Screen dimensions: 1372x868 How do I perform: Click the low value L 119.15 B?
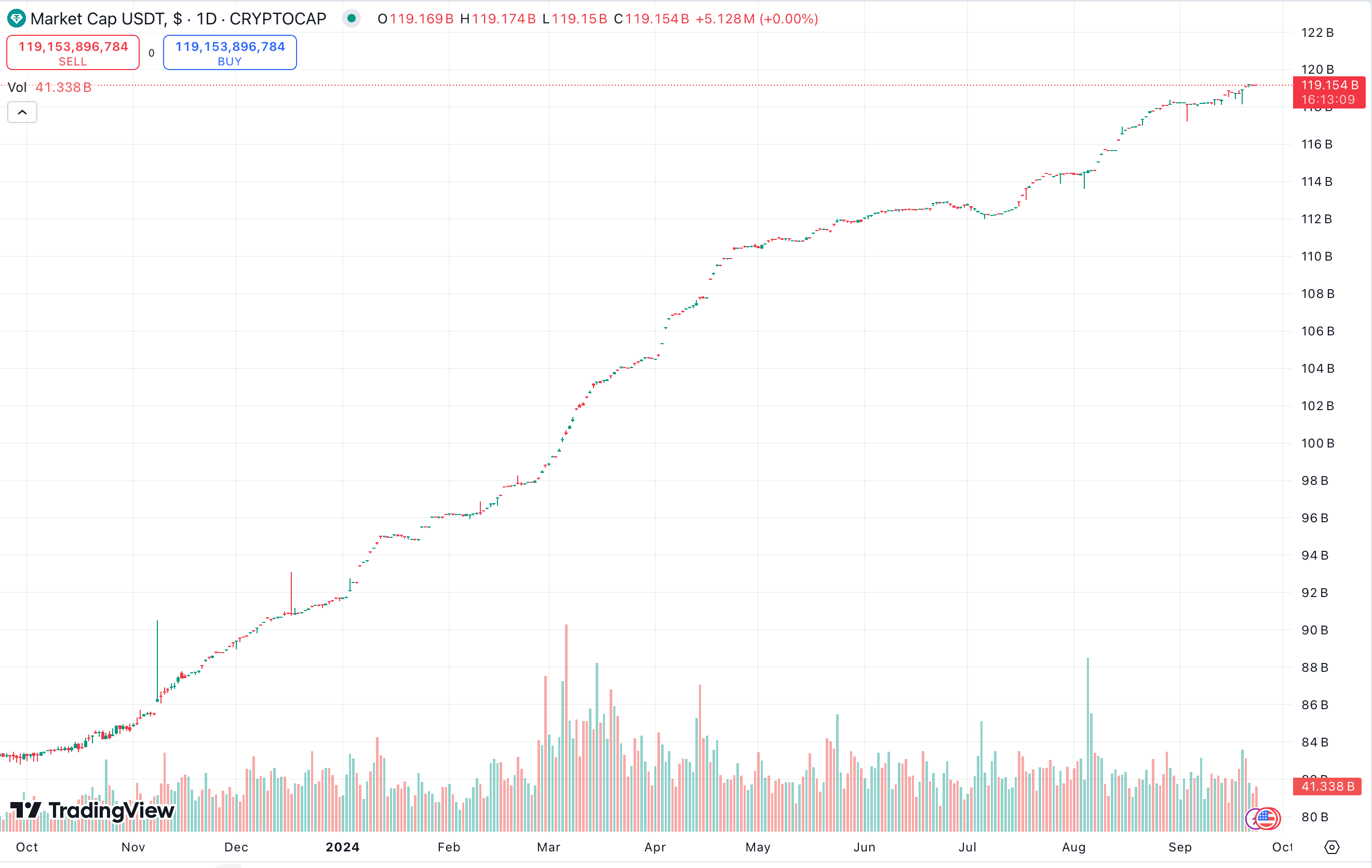(x=575, y=19)
